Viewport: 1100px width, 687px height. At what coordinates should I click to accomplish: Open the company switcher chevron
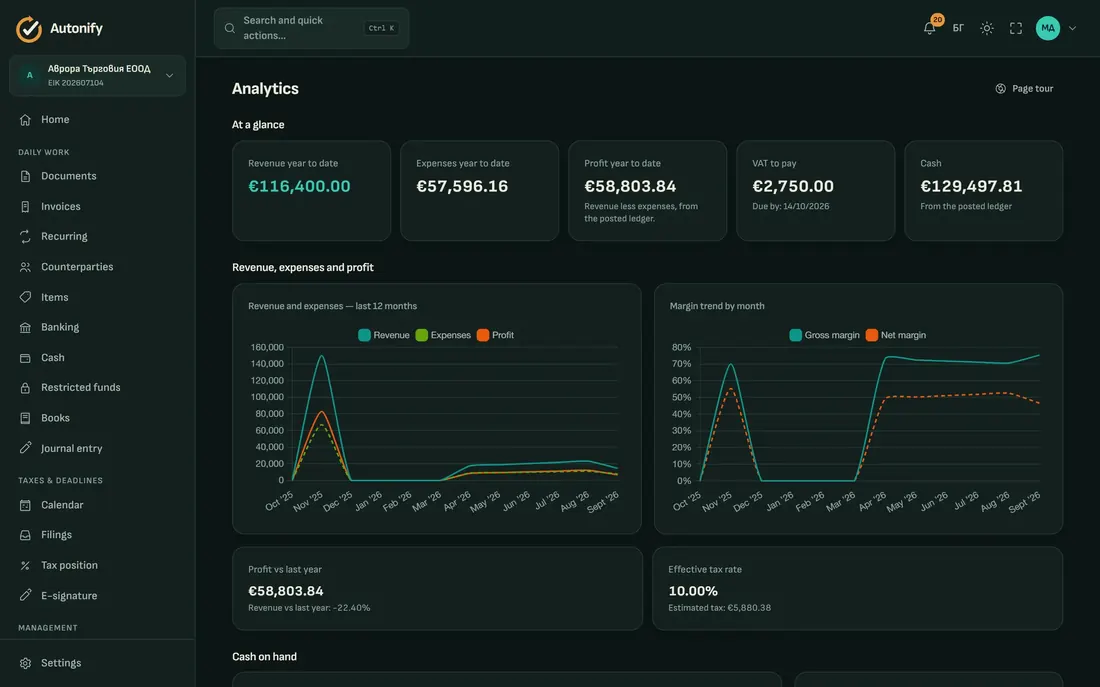point(169,75)
